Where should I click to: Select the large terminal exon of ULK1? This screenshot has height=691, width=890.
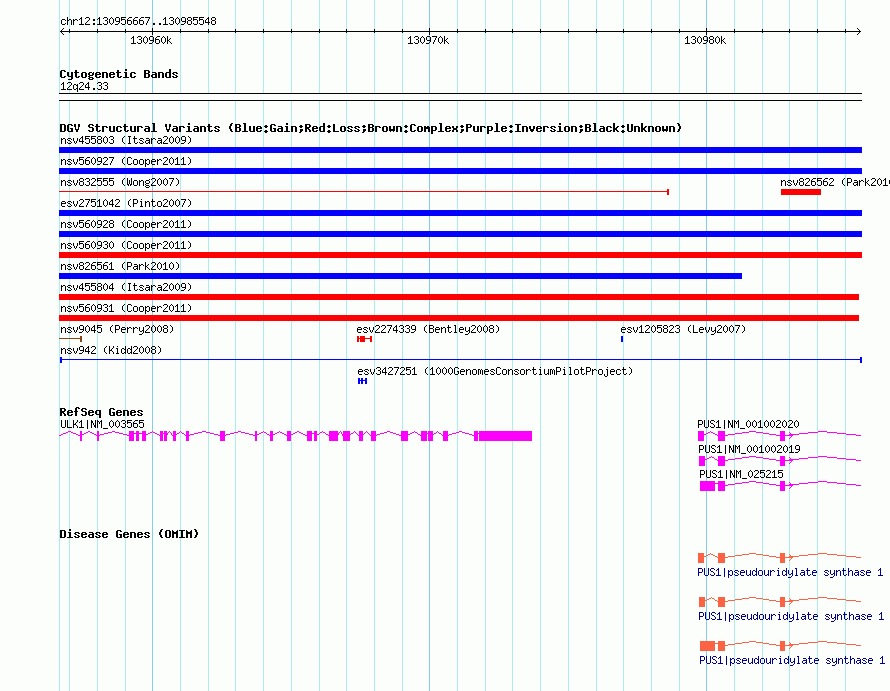[x=505, y=436]
